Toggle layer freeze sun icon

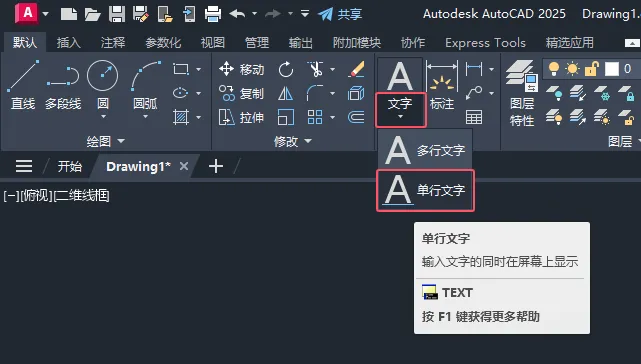point(572,69)
